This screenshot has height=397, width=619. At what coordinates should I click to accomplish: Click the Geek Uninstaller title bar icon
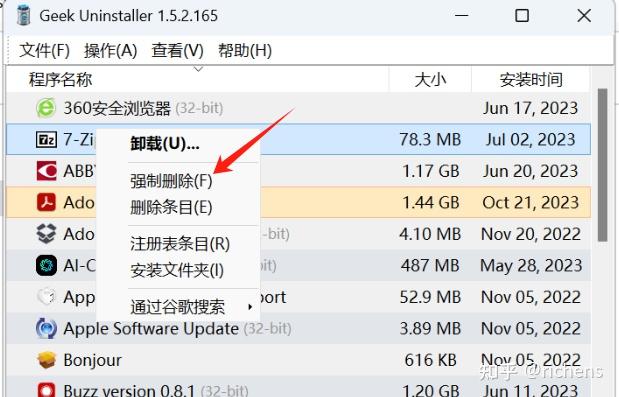[24, 15]
